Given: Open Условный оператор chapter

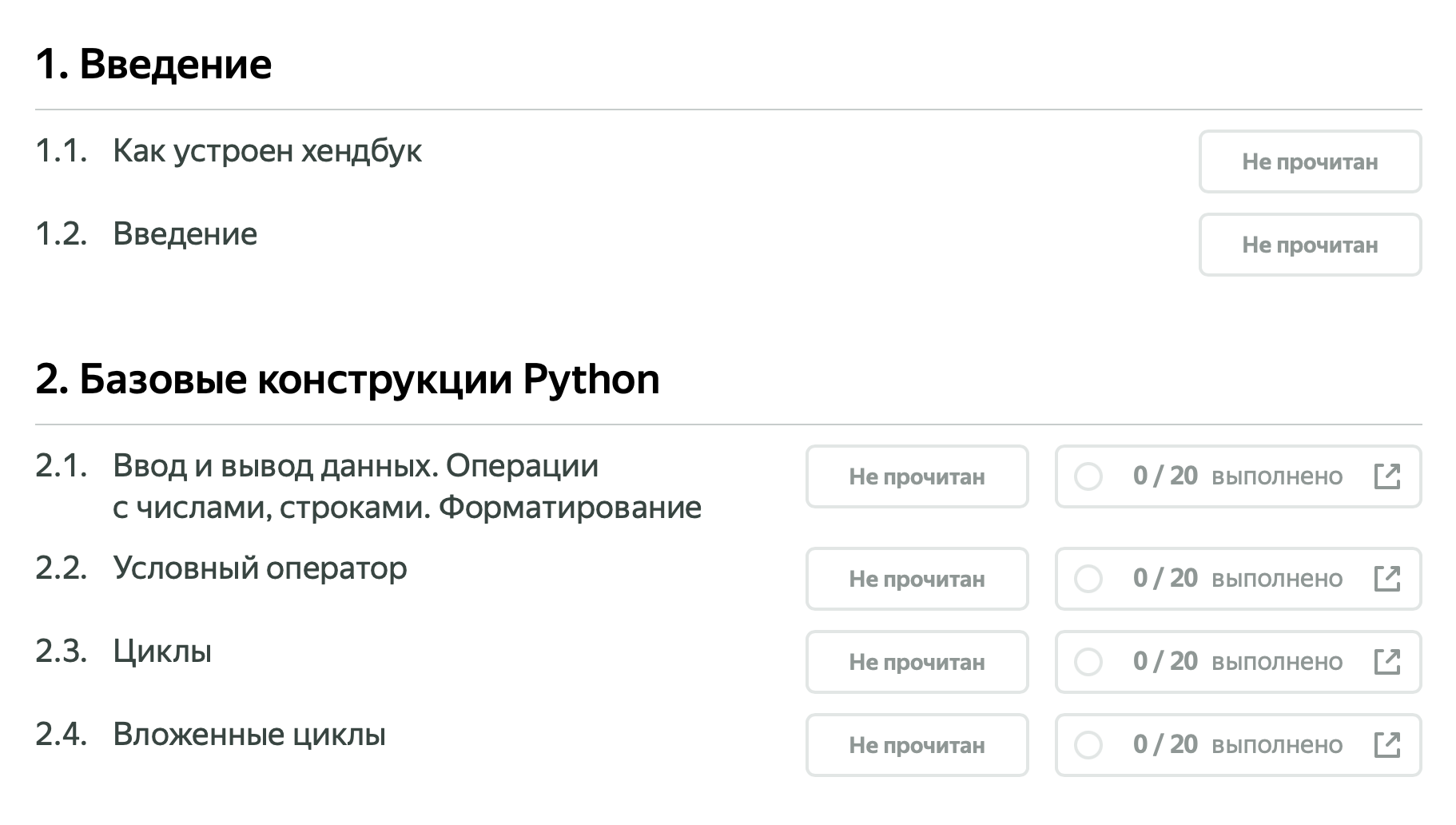Looking at the screenshot, I should (x=260, y=568).
